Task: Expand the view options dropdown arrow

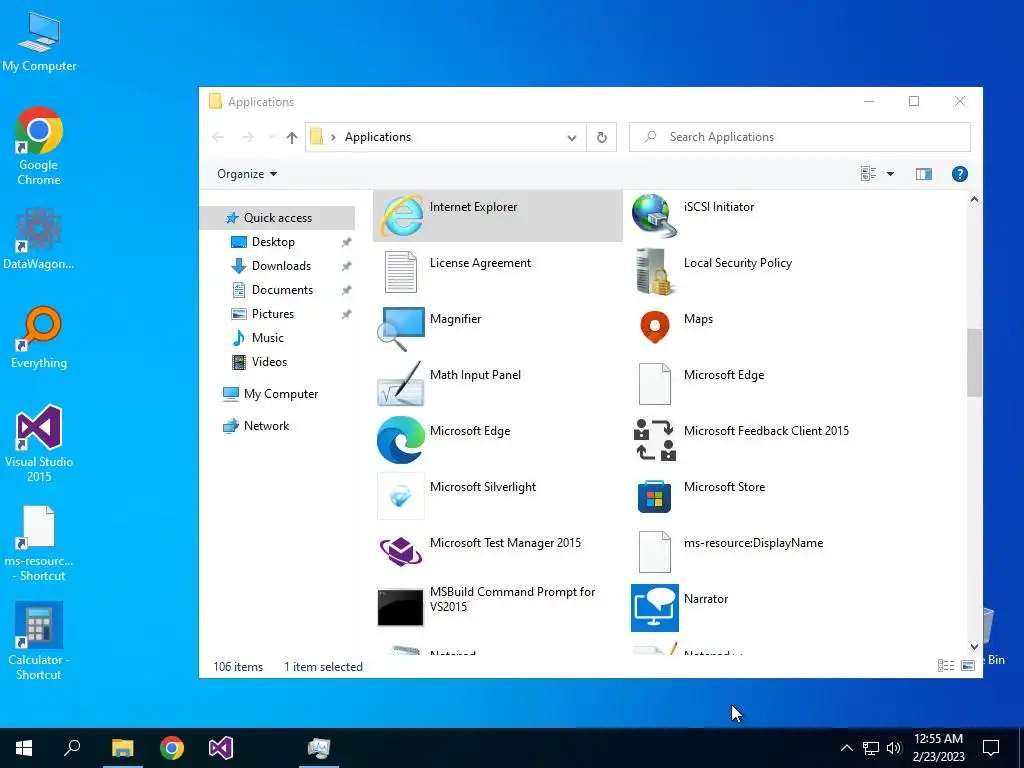Action: [x=890, y=174]
